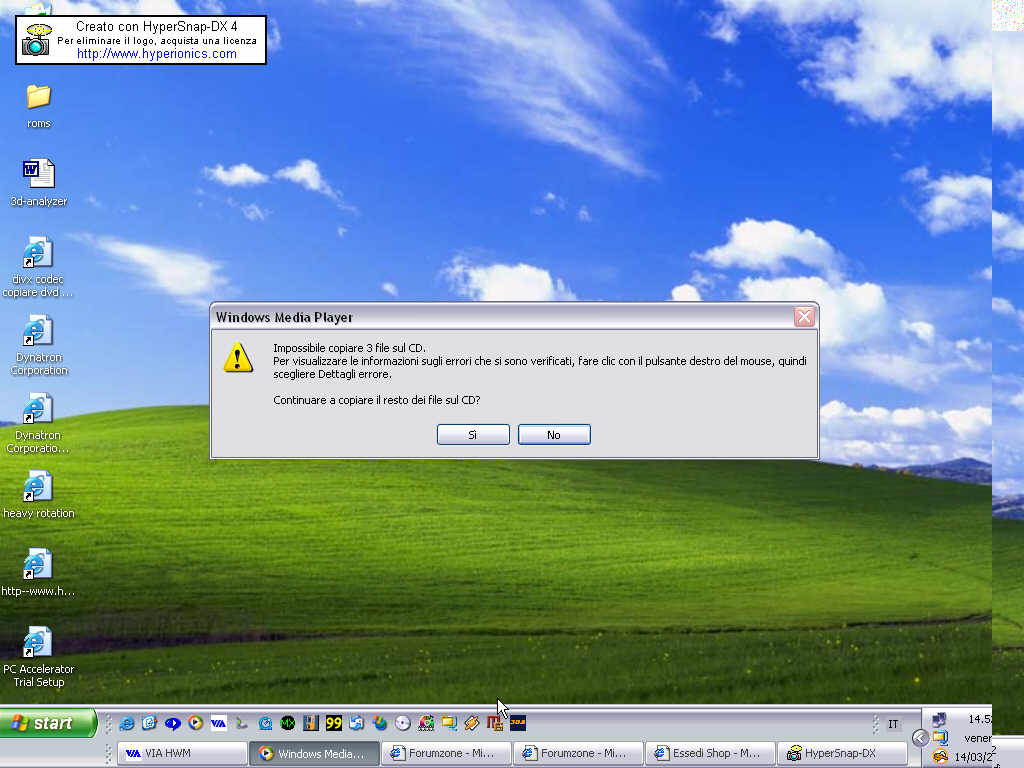This screenshot has width=1024, height=768.
Task: Click the orange round tray icon
Action: point(940,756)
